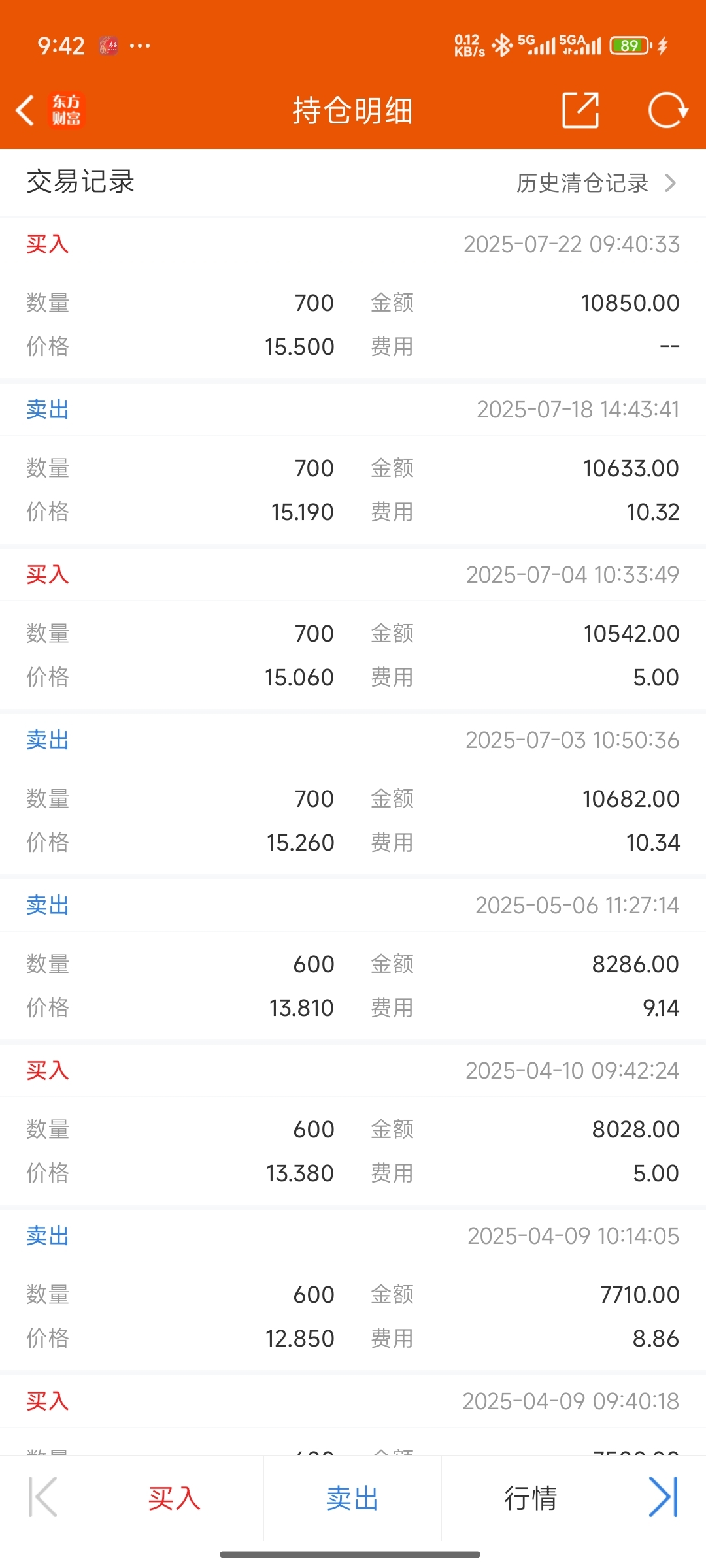Open the 2025-07-18 卖出 trade record
This screenshot has width=706, height=1568.
[353, 464]
